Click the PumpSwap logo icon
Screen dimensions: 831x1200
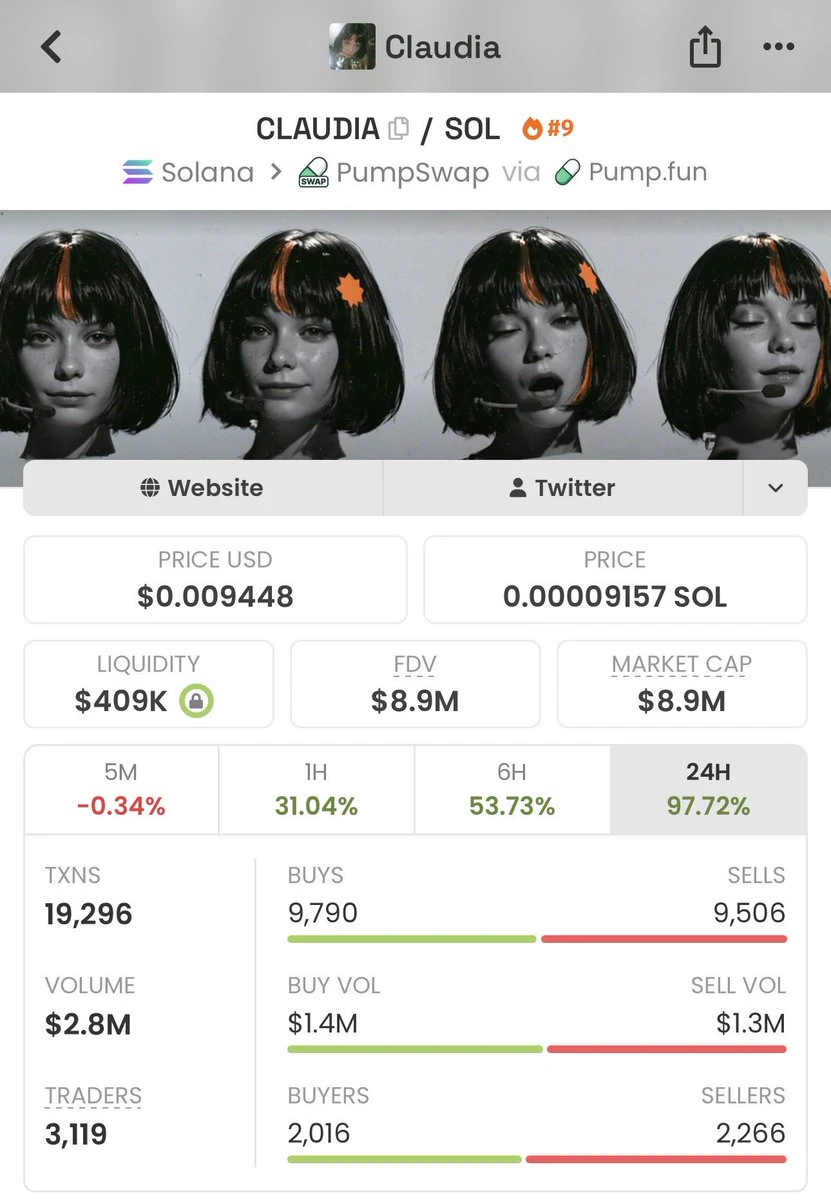tap(314, 172)
